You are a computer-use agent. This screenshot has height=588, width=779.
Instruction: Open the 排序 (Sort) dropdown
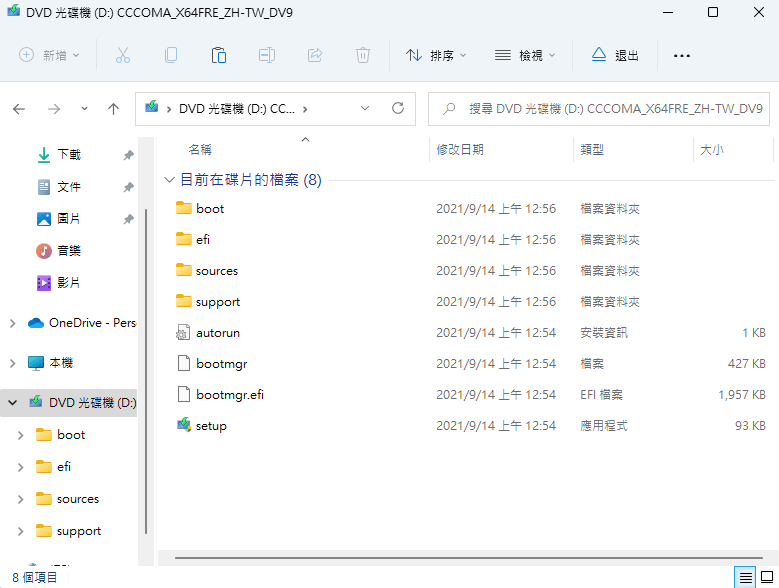pos(436,55)
